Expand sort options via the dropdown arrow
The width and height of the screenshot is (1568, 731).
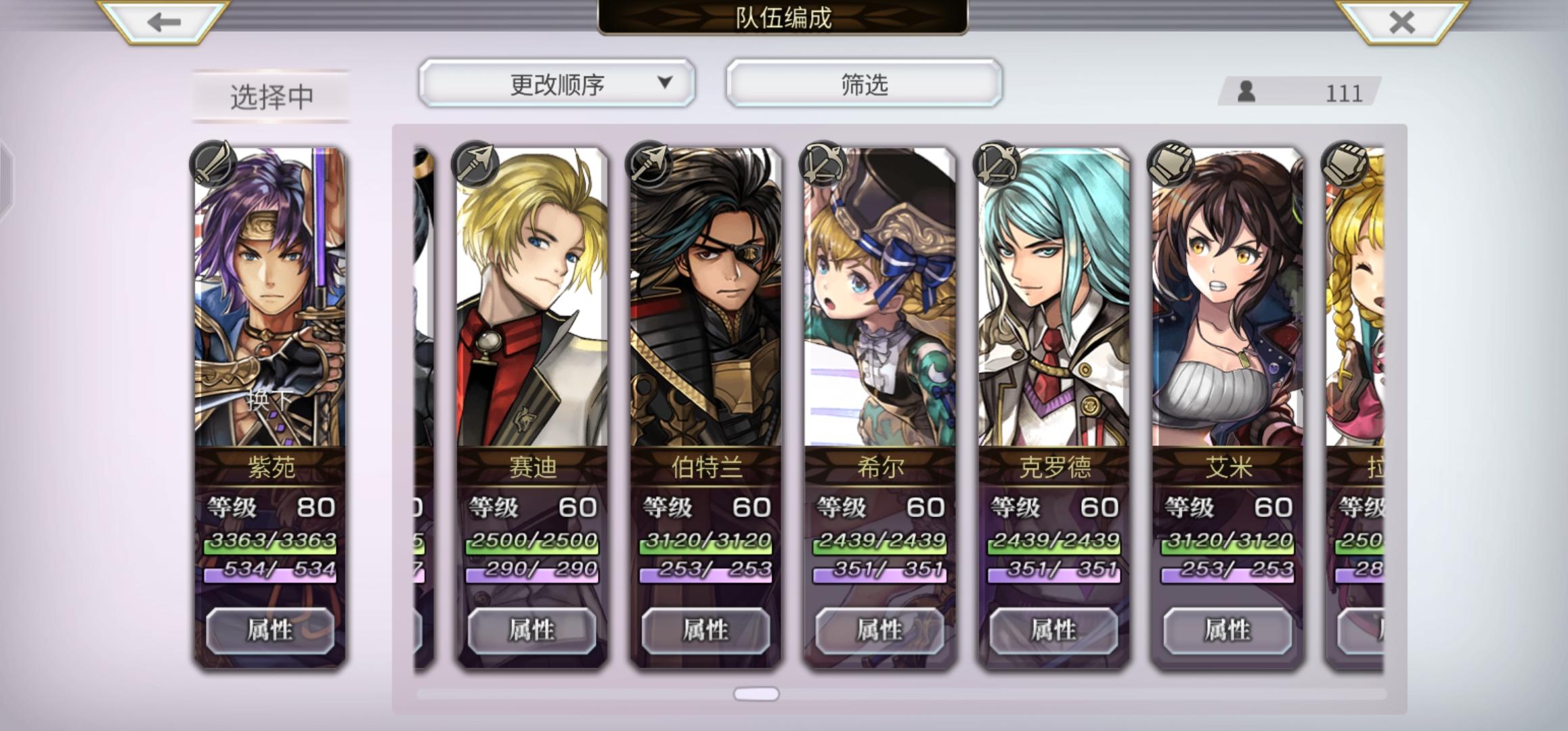[665, 82]
